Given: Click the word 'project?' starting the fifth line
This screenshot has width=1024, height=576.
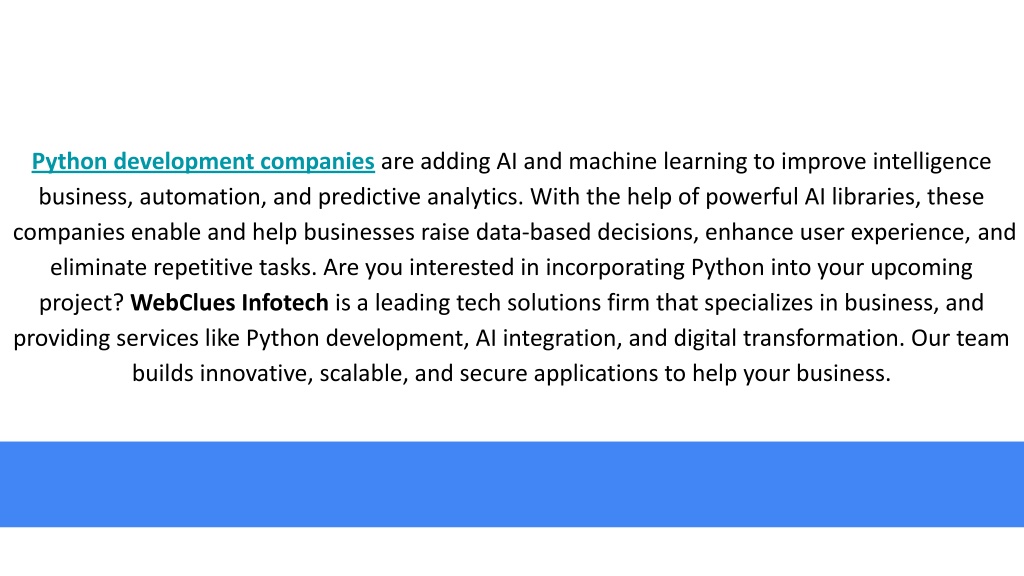Looking at the screenshot, I should coord(82,302).
